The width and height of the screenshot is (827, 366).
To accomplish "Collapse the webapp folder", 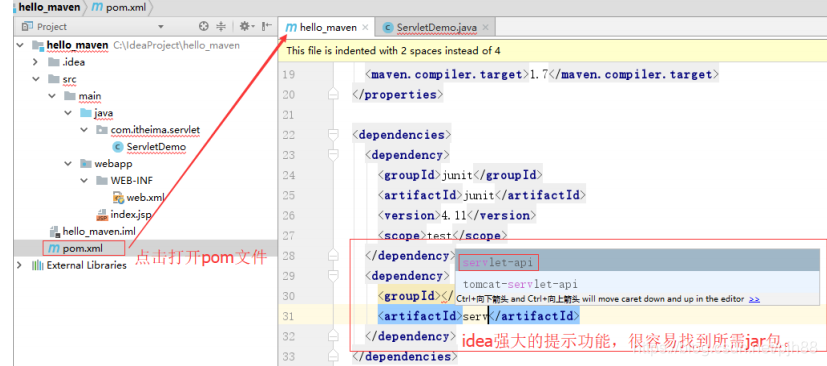I will point(68,164).
